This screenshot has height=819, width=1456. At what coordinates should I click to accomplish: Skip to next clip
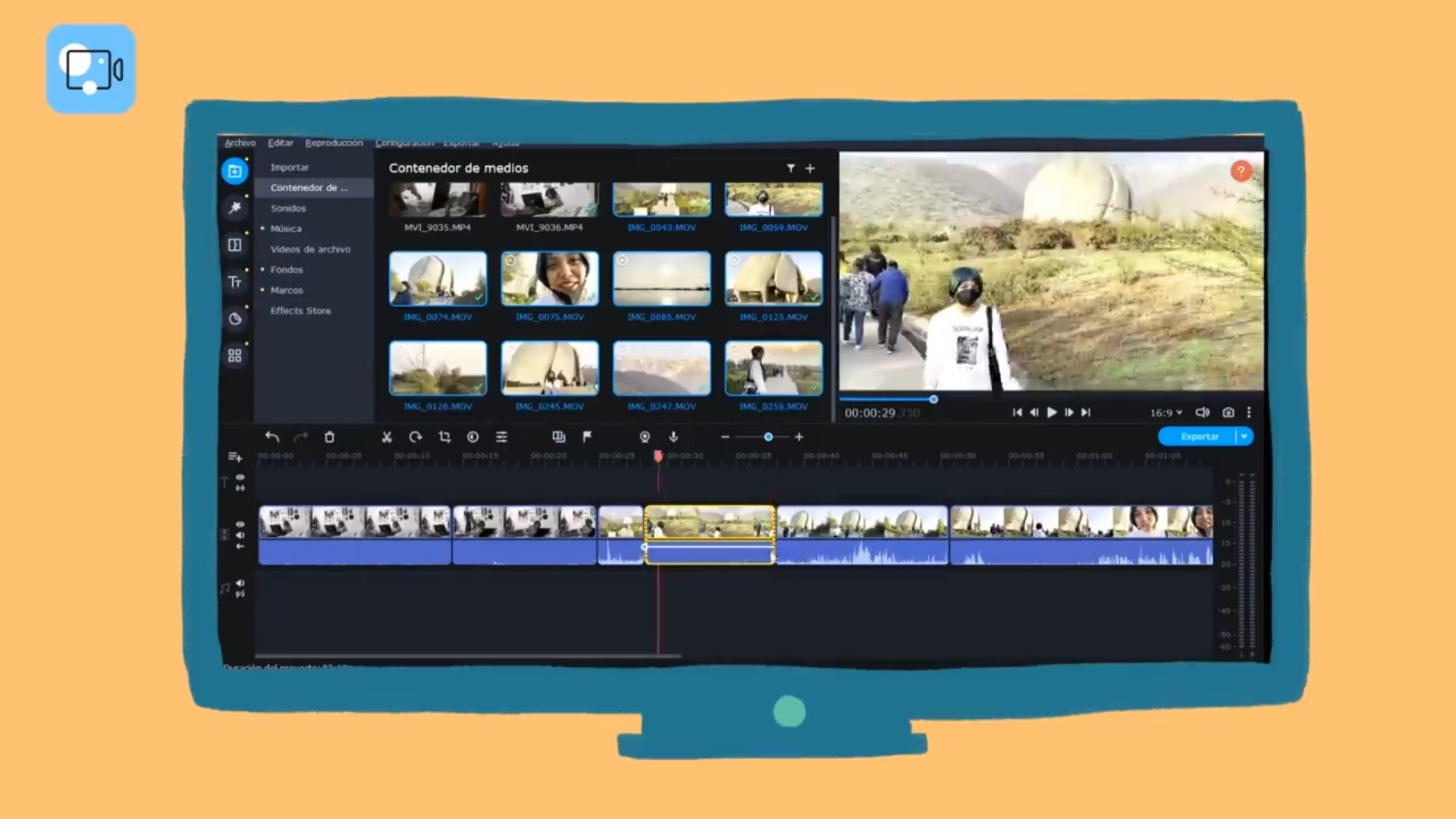click(x=1086, y=413)
